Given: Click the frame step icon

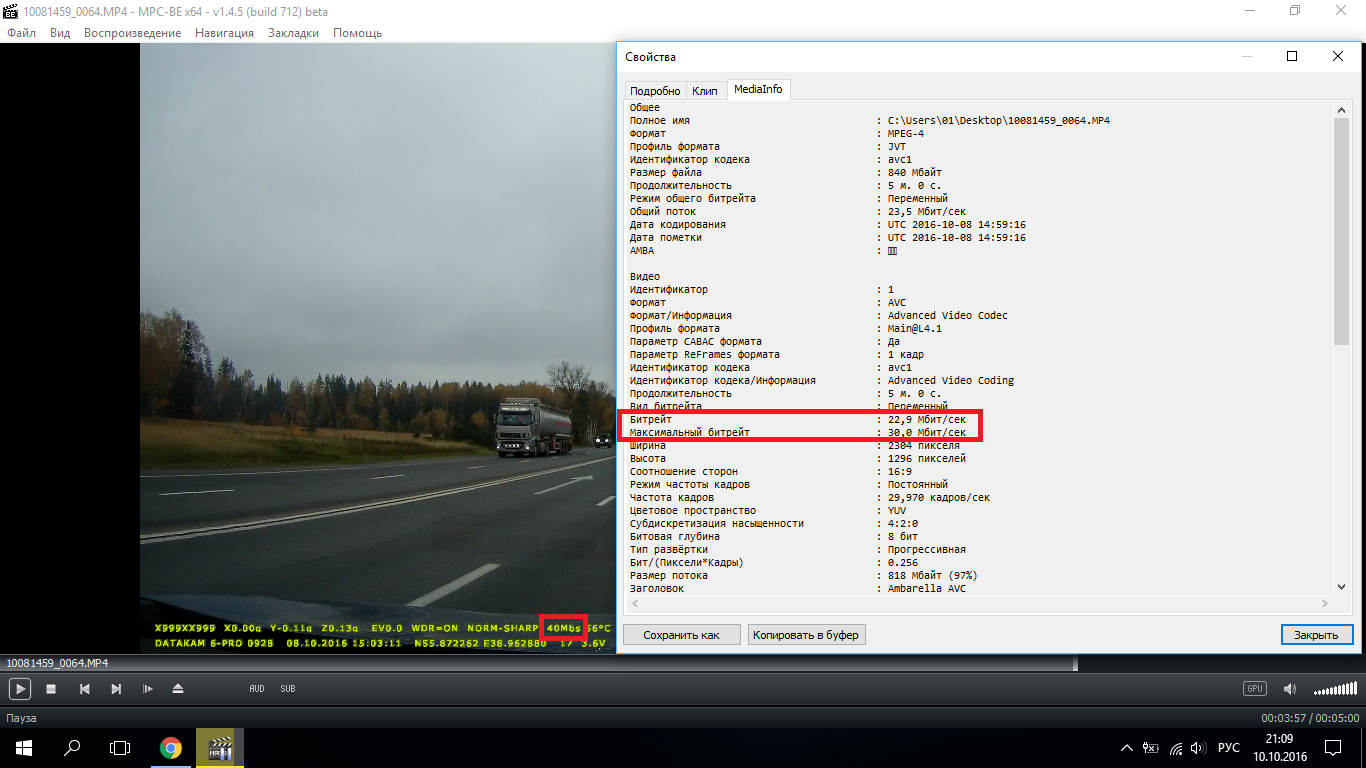Looking at the screenshot, I should (x=147, y=689).
